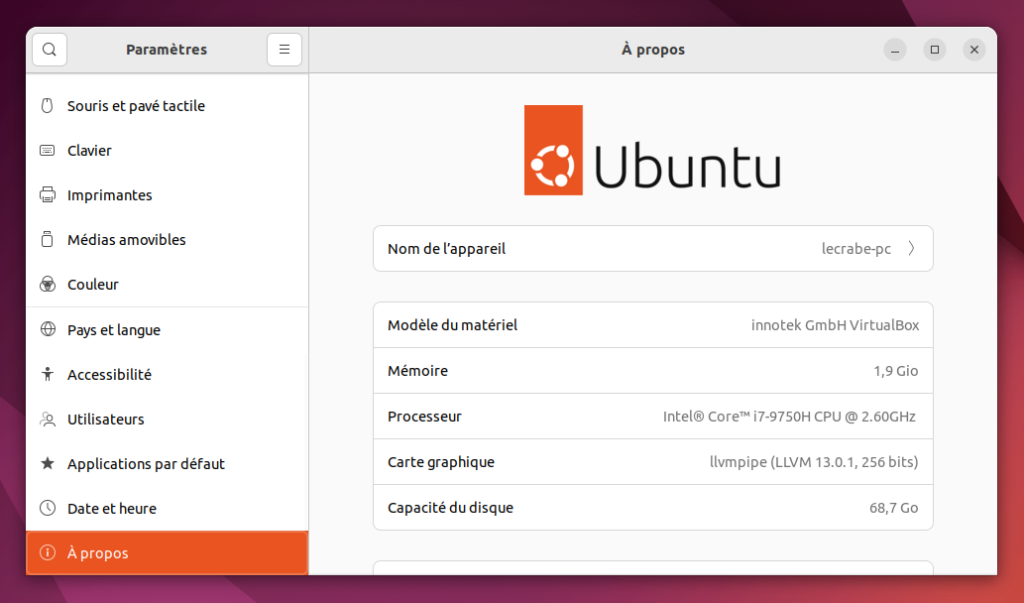Click the Mémoire label
The image size is (1024, 603).
[x=417, y=370]
